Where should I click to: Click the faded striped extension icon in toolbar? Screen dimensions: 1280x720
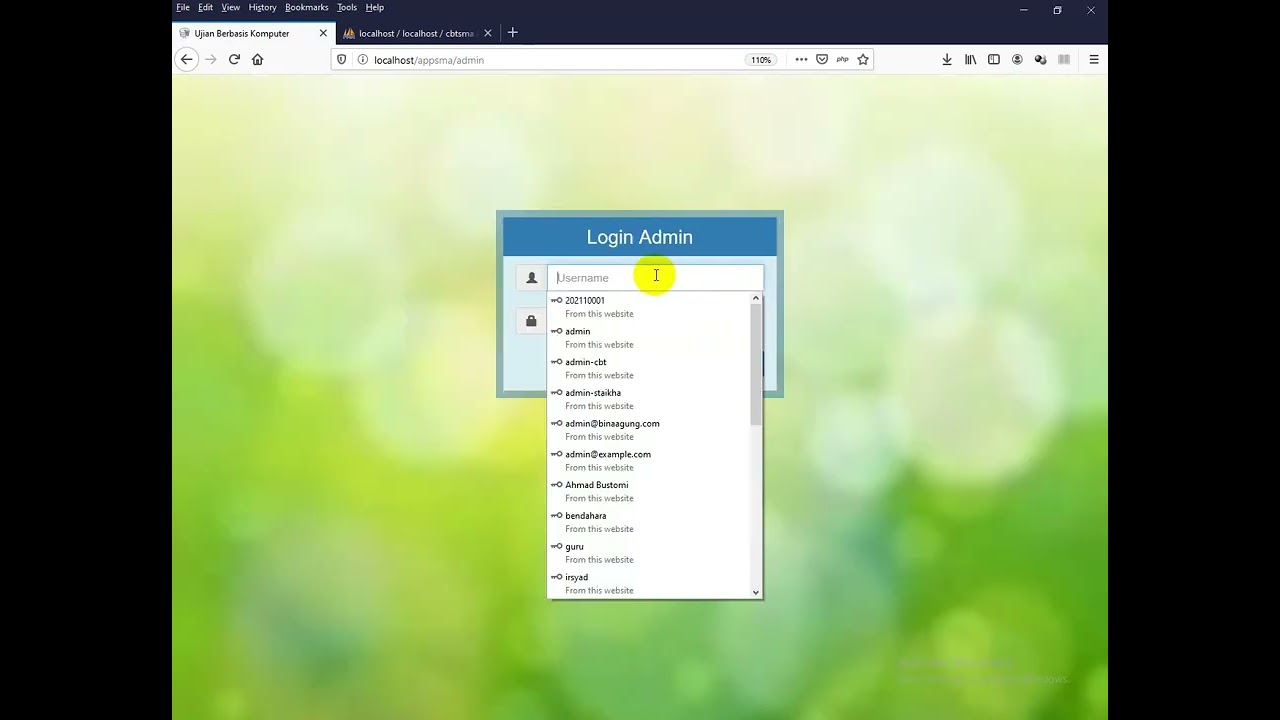click(x=1064, y=60)
